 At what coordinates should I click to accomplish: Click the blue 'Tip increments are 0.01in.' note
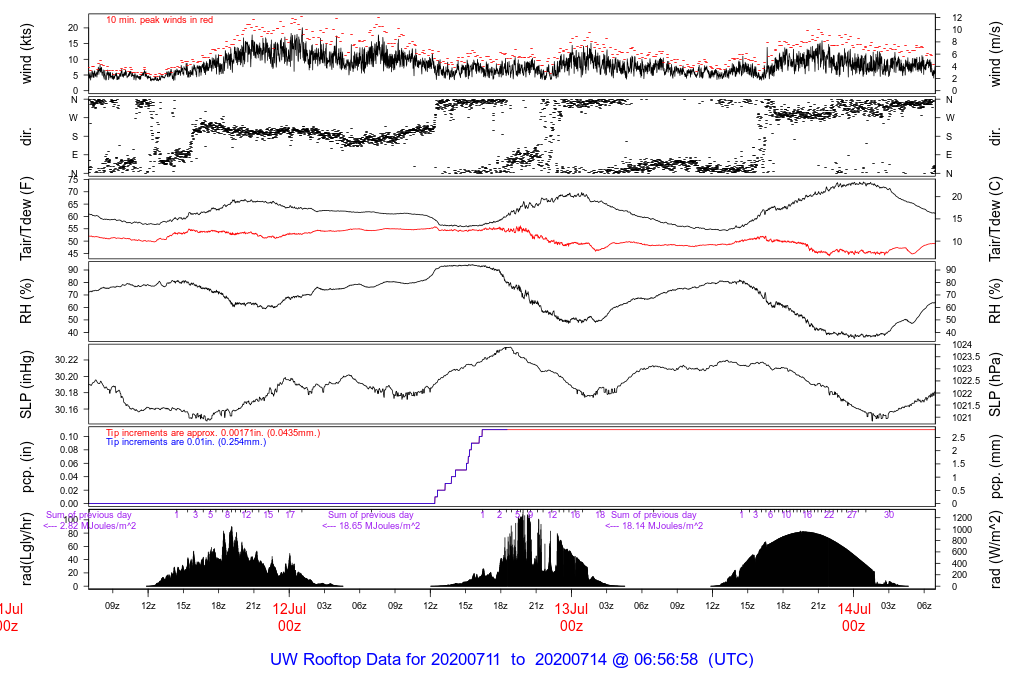[x=186, y=442]
